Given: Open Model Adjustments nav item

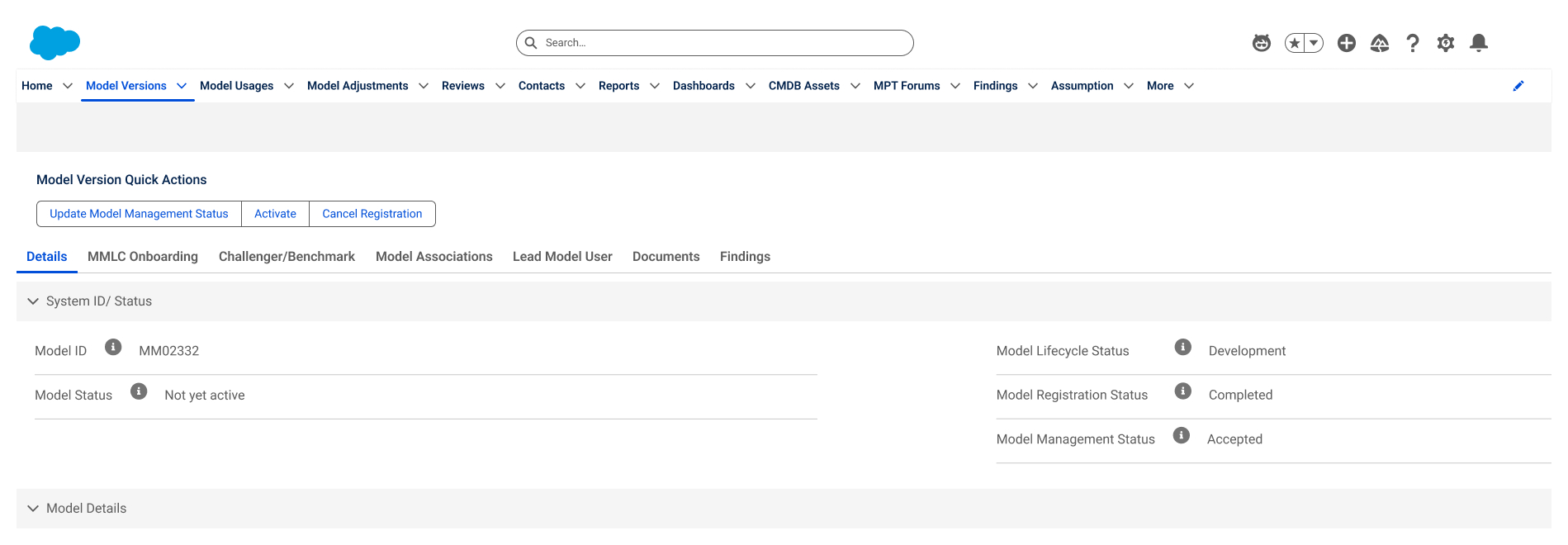Looking at the screenshot, I should click(x=358, y=86).
